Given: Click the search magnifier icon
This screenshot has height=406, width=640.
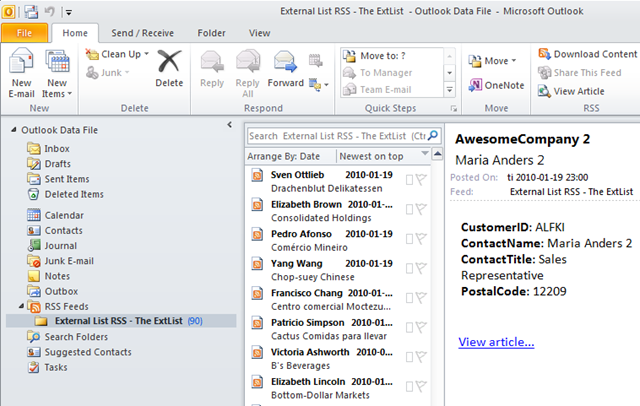Looking at the screenshot, I should (x=433, y=135).
